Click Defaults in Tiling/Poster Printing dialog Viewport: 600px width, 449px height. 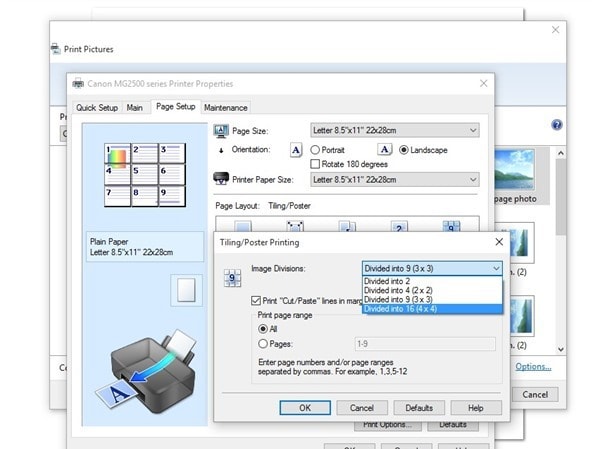click(x=419, y=408)
